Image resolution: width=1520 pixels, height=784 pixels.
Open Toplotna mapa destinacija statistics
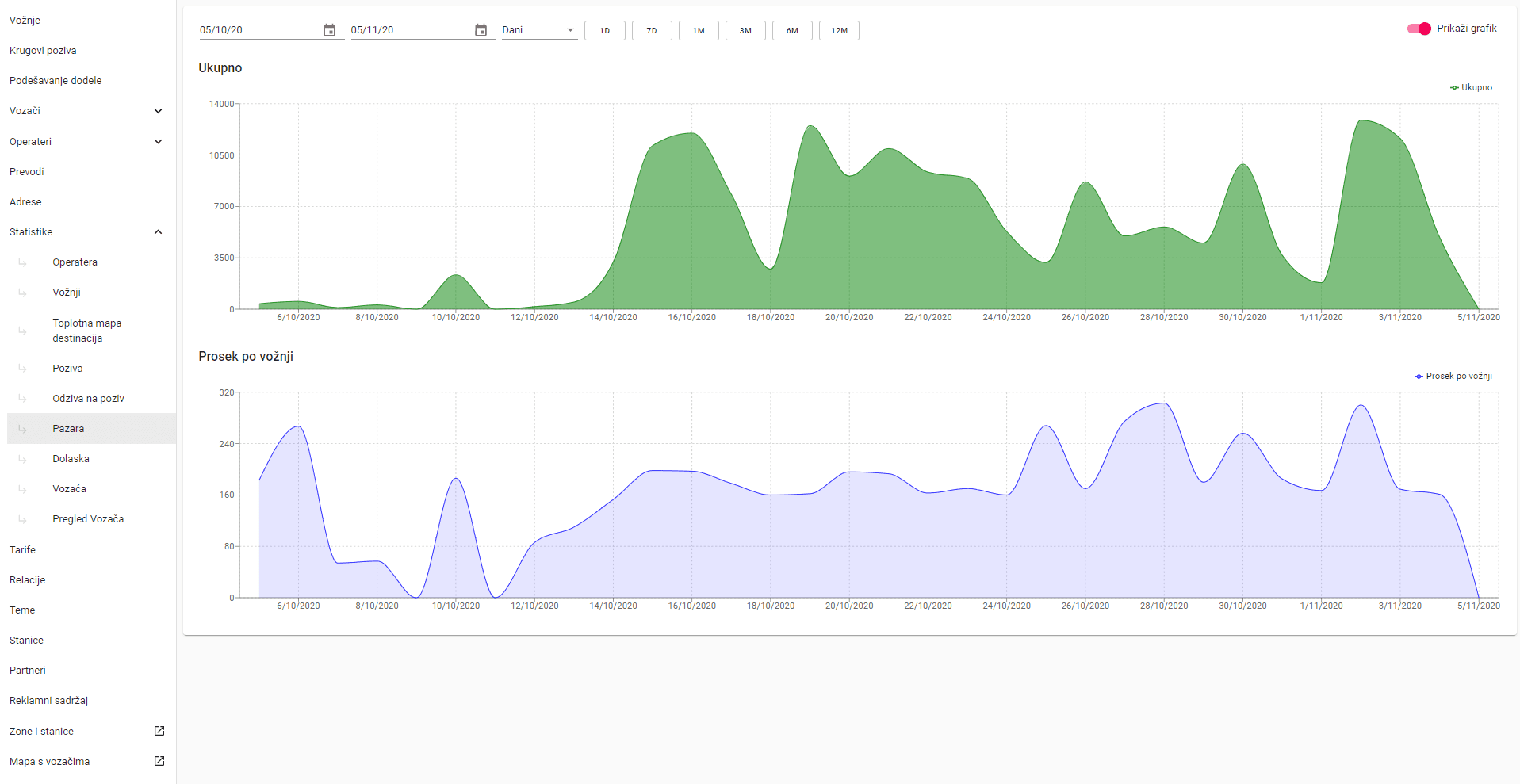click(86, 331)
